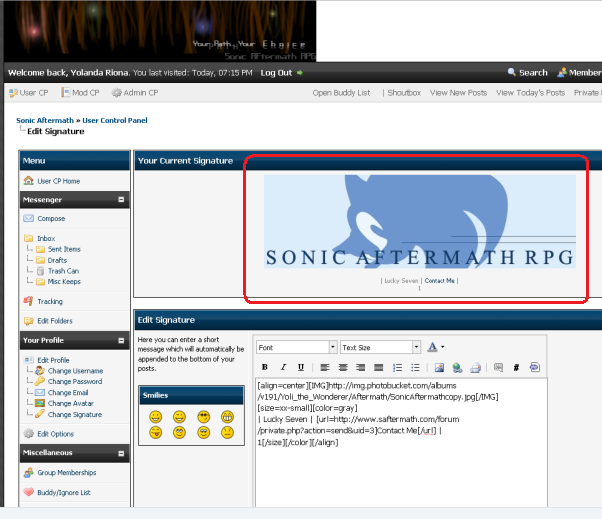Center align signature text
This screenshot has height=519, width=602.
pyautogui.click(x=343, y=367)
